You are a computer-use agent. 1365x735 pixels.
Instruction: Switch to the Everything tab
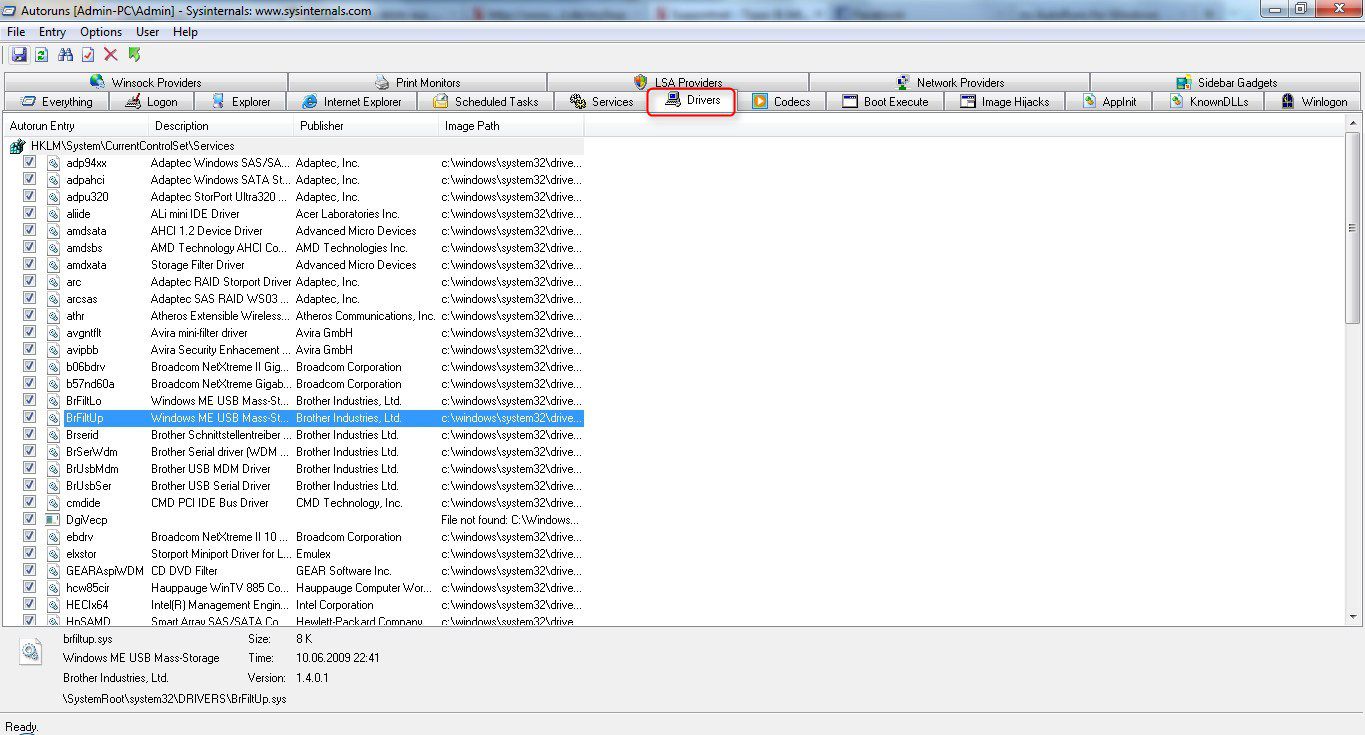56,102
